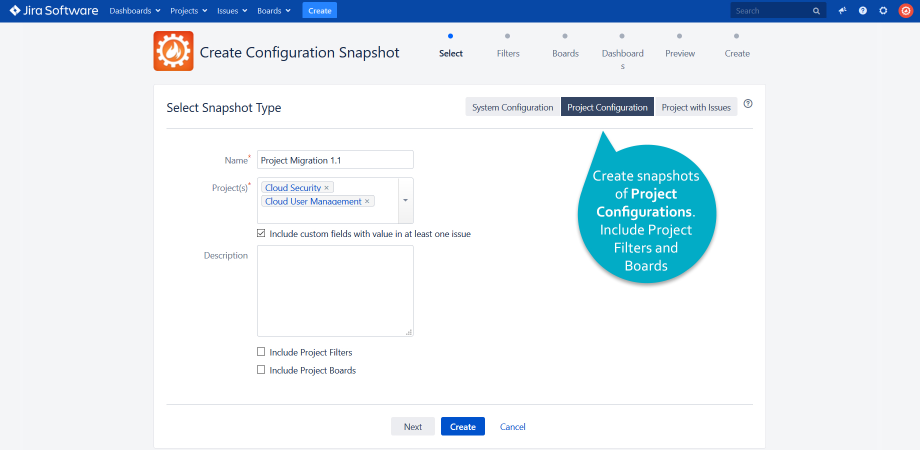Viewport: 920px width, 450px height.
Task: Enable Include Project Boards
Action: 261,370
